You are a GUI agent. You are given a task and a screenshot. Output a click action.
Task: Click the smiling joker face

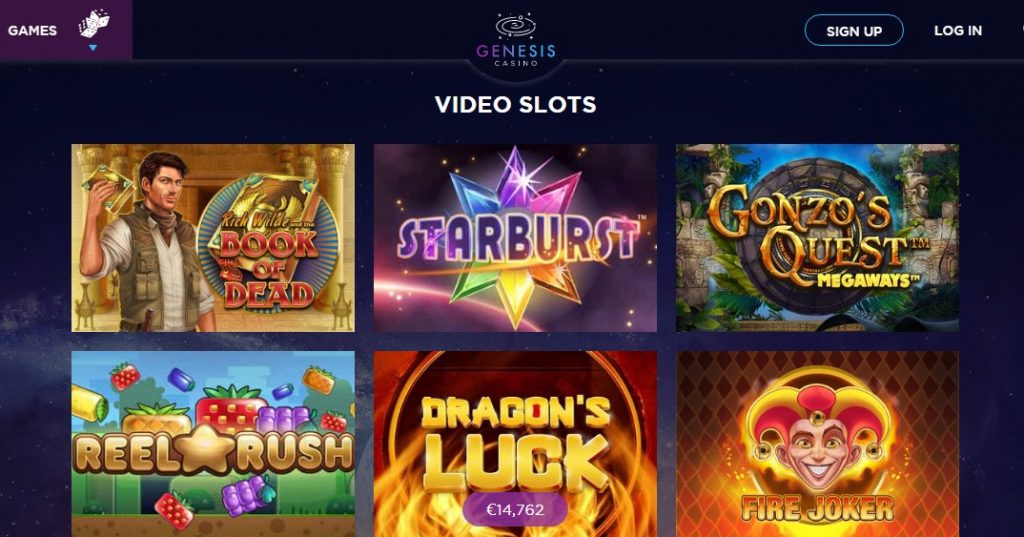coord(816,444)
